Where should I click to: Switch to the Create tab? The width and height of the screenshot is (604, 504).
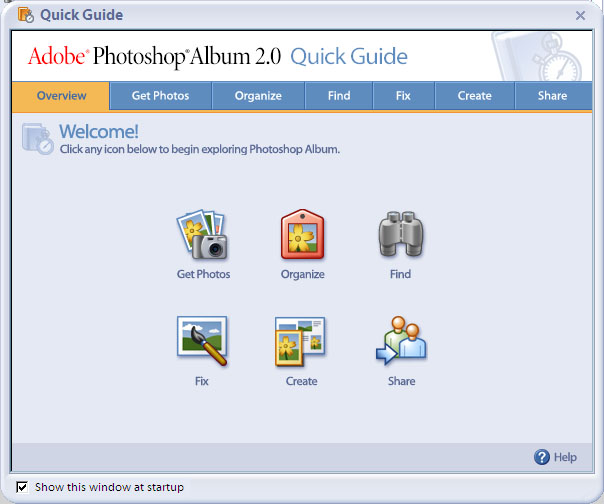pos(474,96)
